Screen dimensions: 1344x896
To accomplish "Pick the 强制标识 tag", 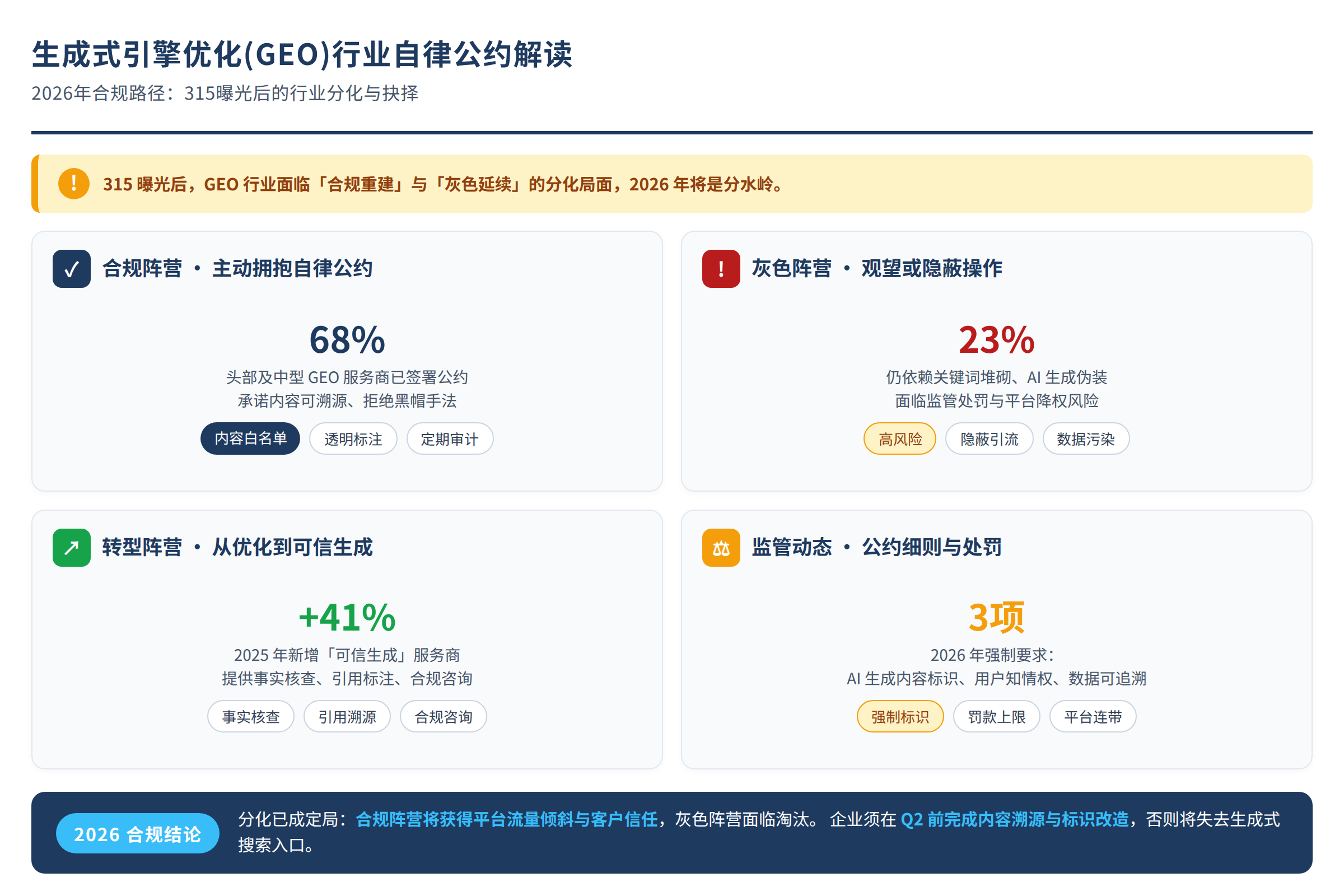I will point(900,716).
